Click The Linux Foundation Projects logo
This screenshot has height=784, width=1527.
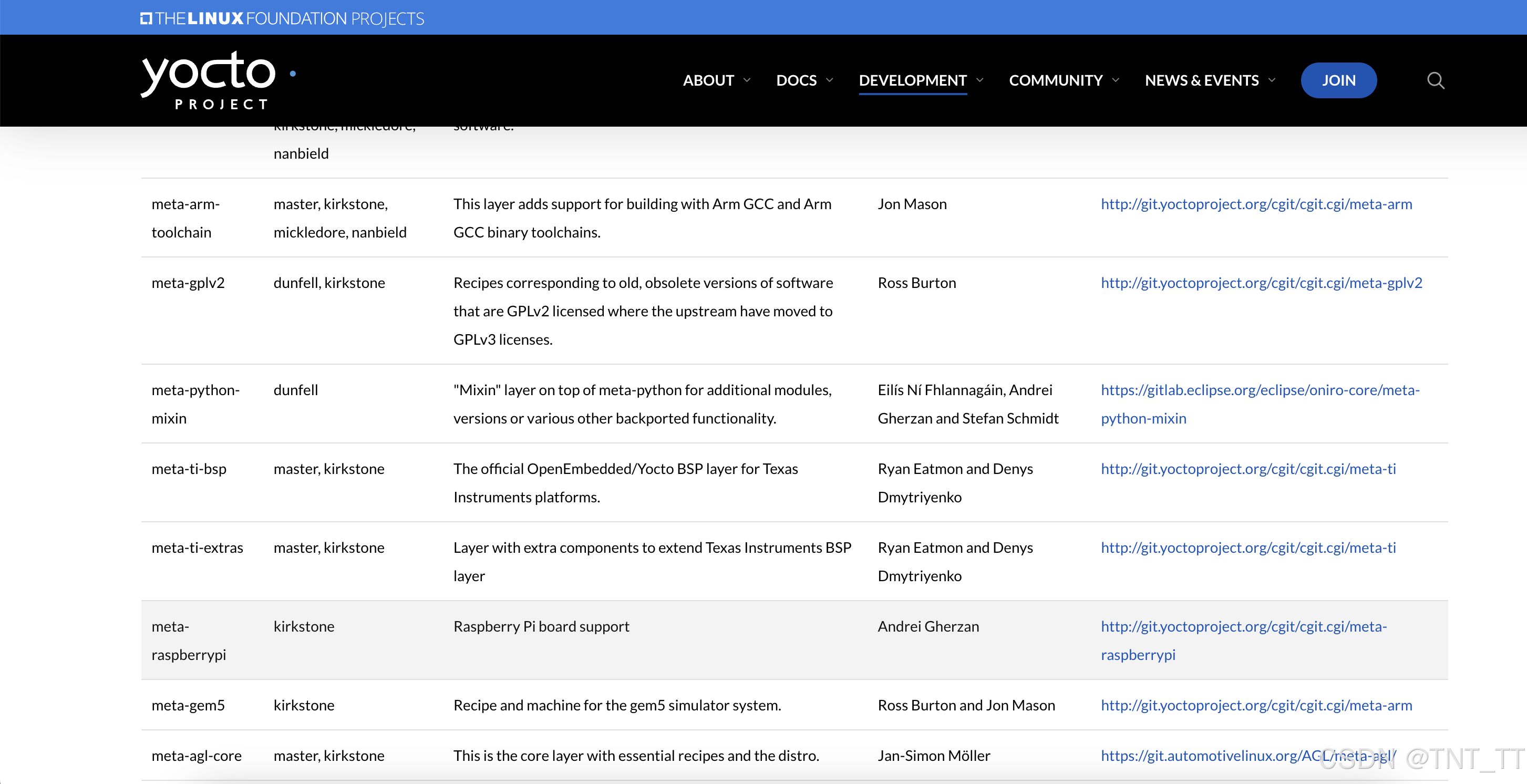tap(282, 18)
